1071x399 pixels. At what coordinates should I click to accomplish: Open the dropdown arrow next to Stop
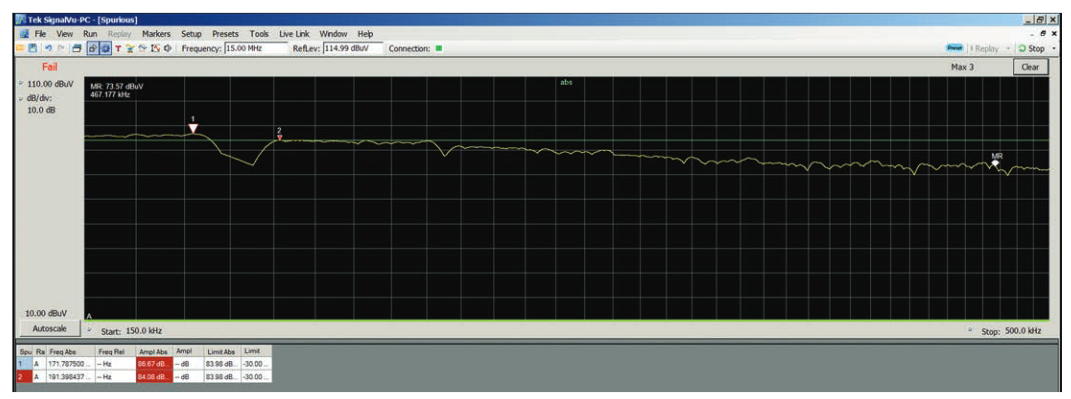click(x=1054, y=49)
